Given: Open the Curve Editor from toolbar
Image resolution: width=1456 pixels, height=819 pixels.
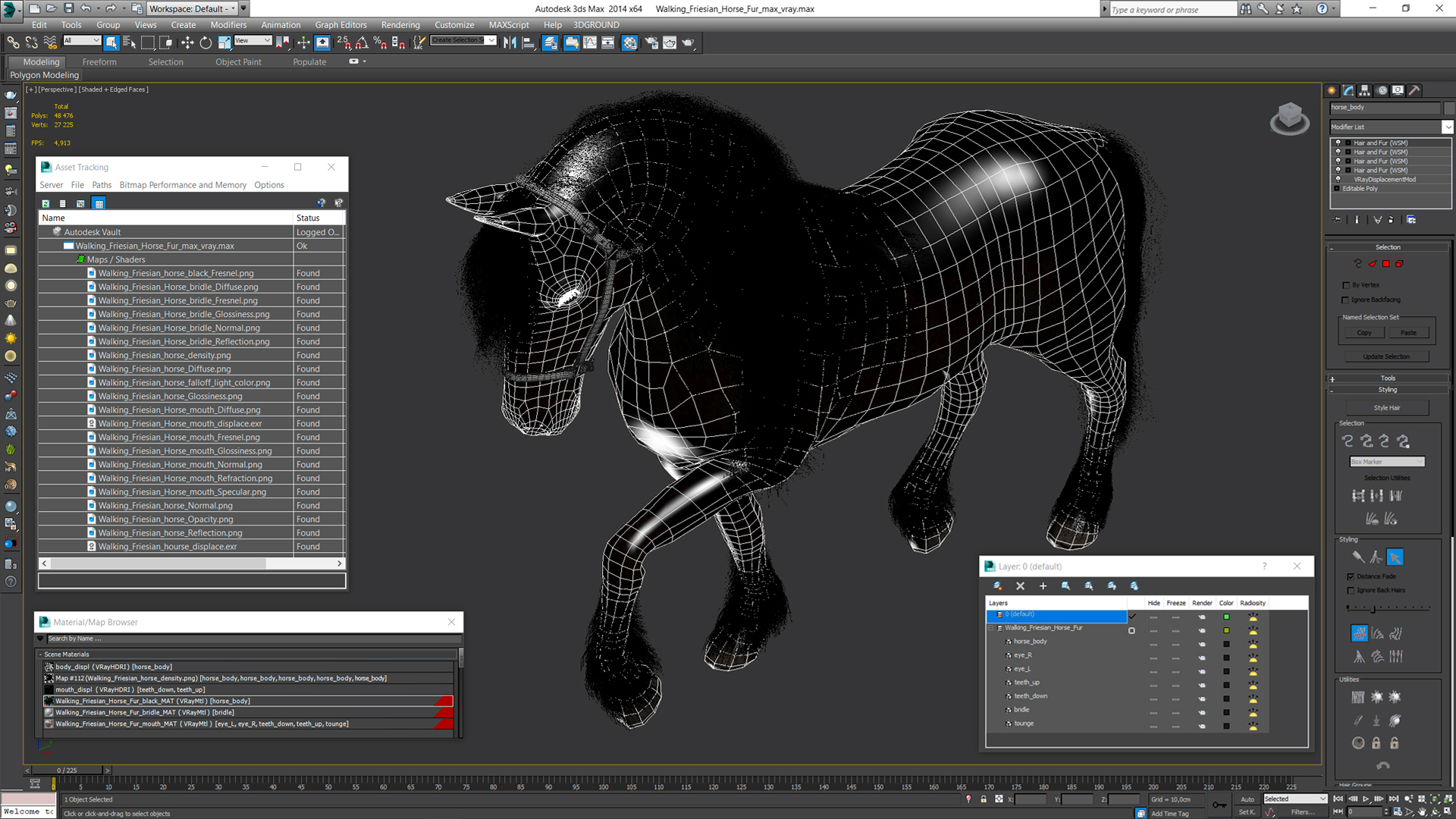Looking at the screenshot, I should [590, 42].
